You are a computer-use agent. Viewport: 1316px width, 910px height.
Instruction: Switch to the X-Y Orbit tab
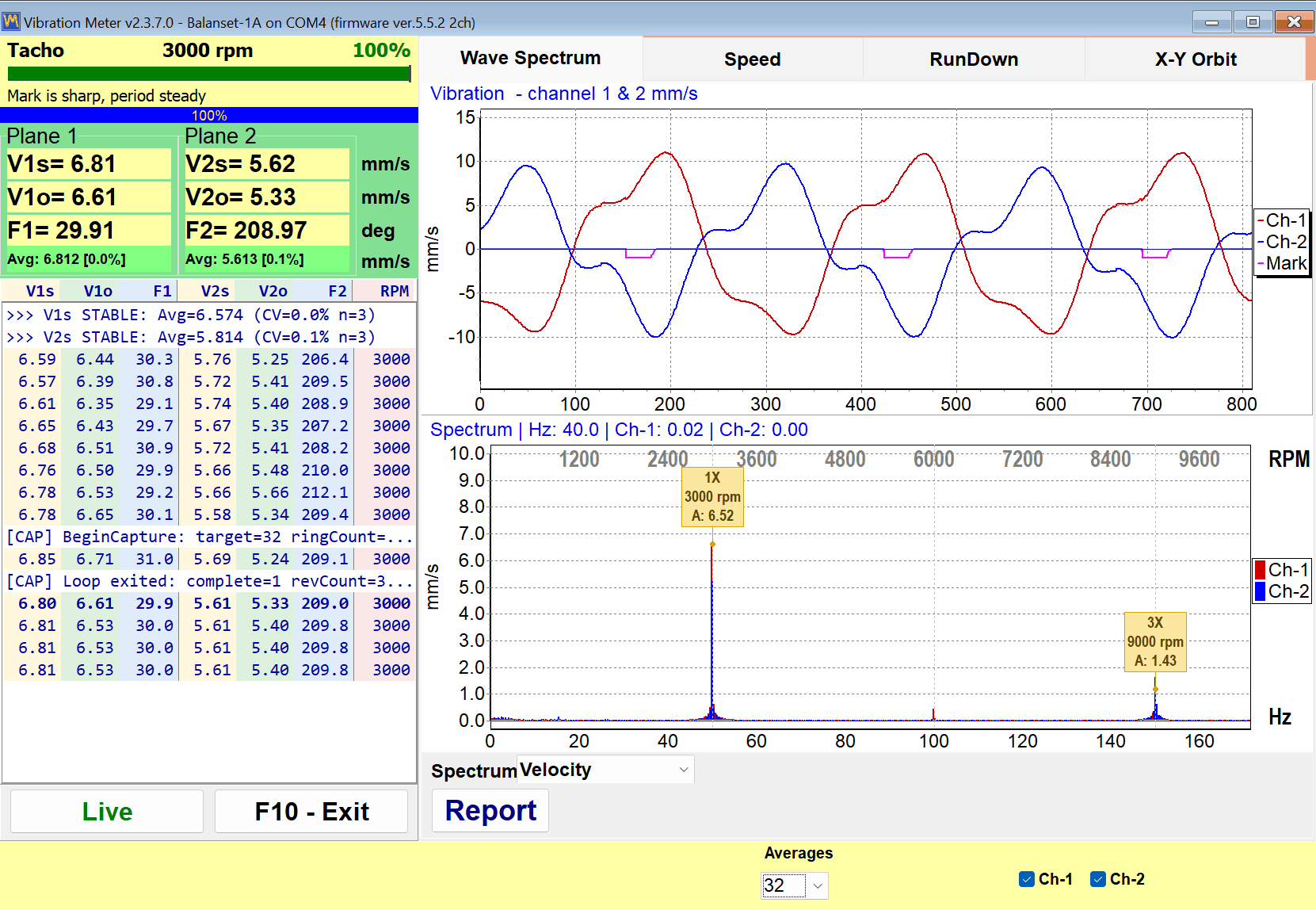tap(1195, 59)
